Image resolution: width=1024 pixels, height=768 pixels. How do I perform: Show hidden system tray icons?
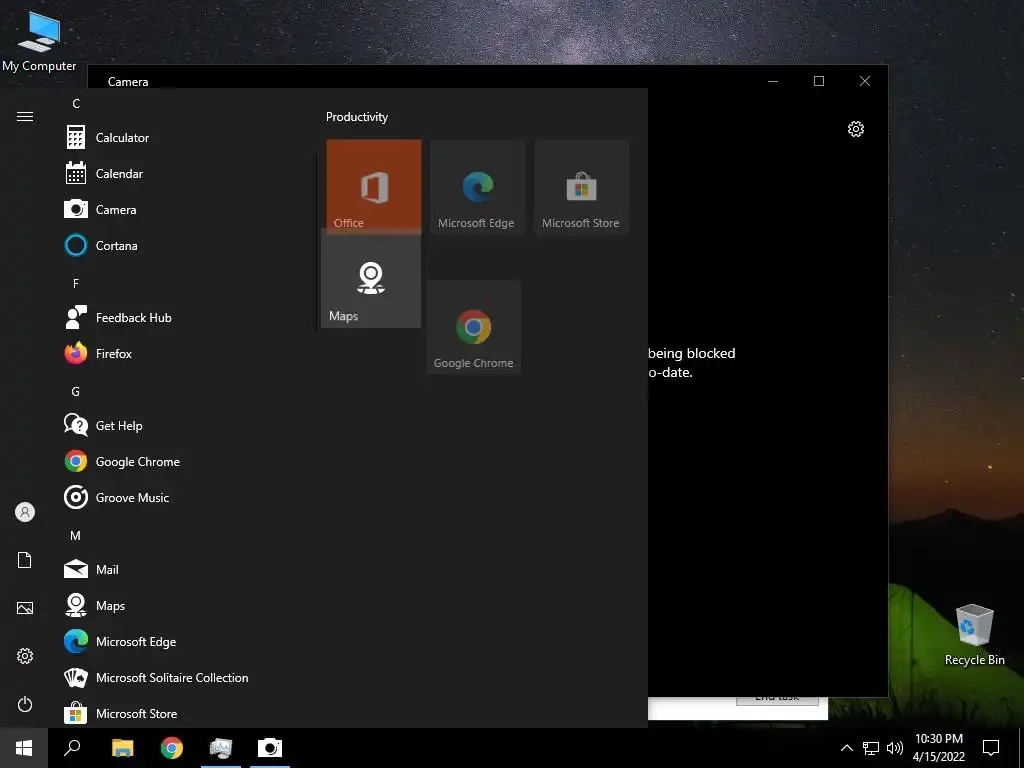tap(846, 748)
